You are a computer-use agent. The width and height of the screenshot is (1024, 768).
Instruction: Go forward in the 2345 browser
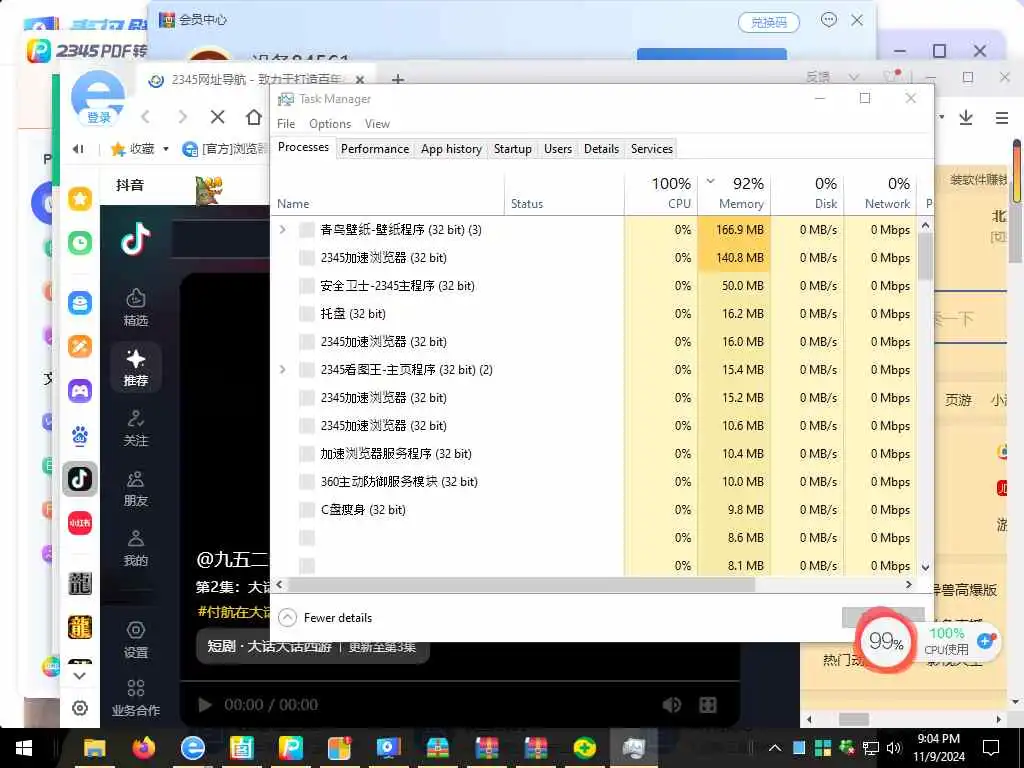(x=182, y=117)
